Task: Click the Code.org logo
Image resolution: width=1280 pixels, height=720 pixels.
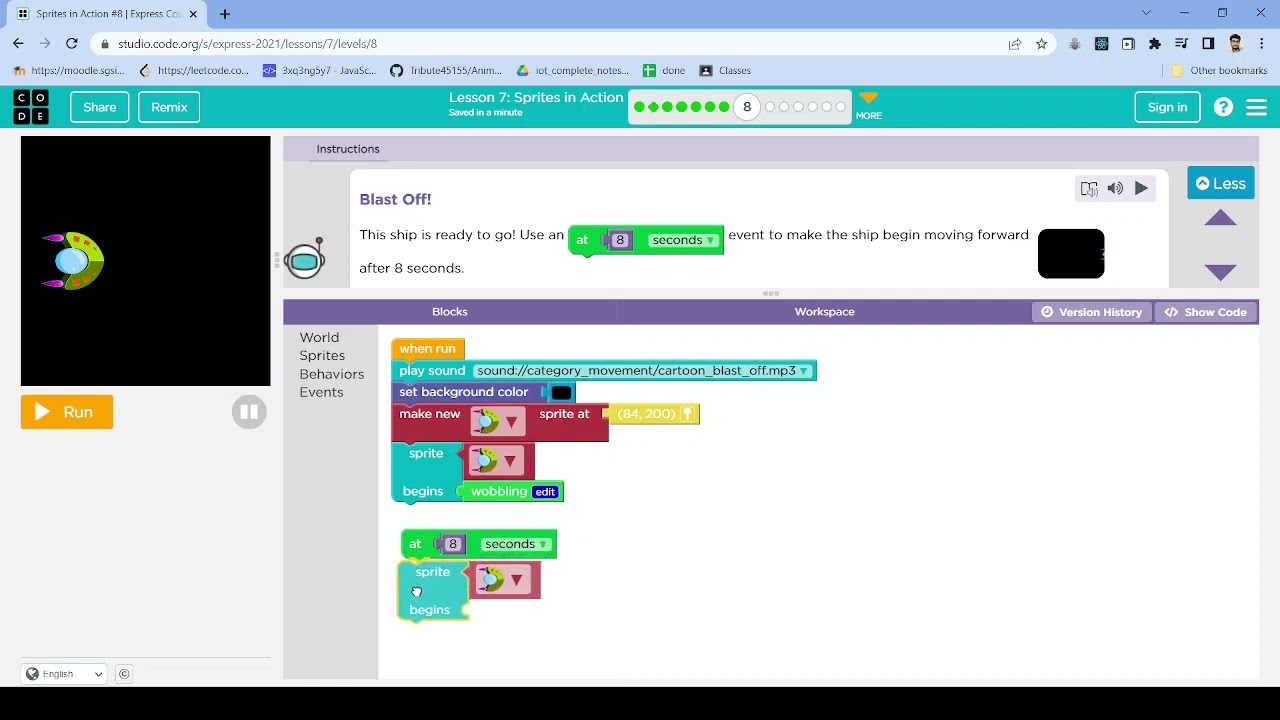Action: [31, 107]
